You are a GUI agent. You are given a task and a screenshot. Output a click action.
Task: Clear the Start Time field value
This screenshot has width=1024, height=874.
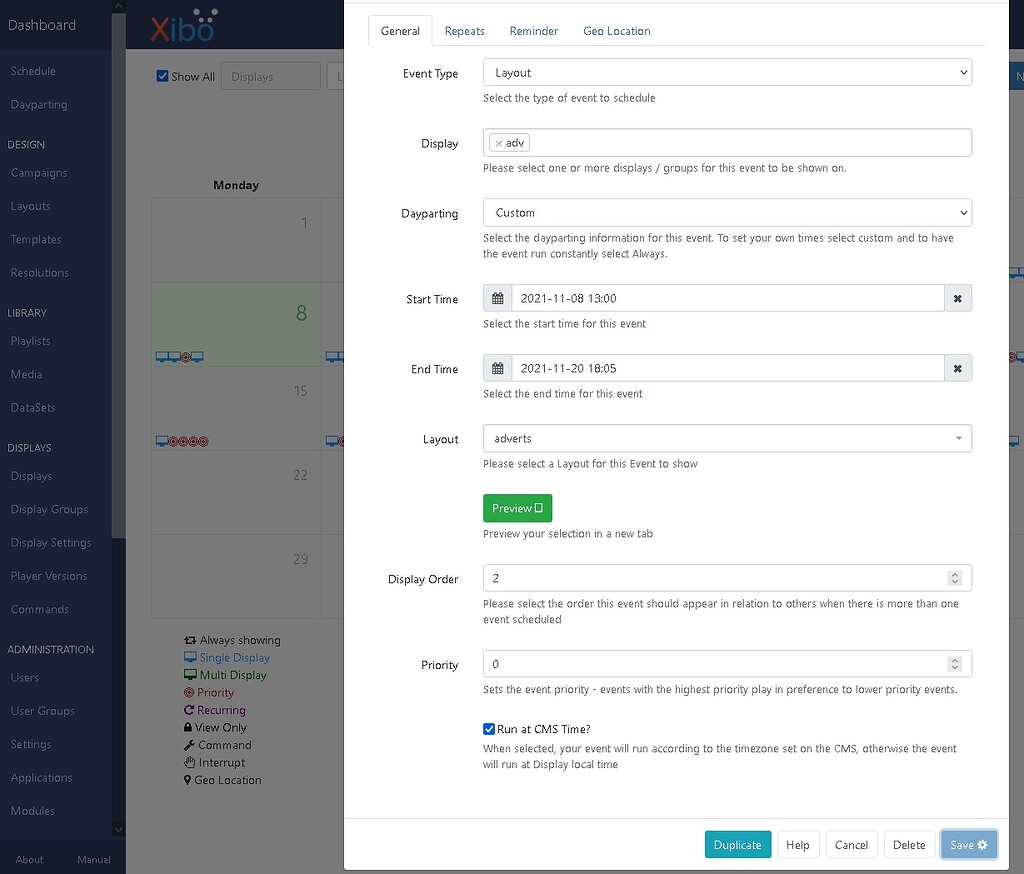(x=957, y=298)
